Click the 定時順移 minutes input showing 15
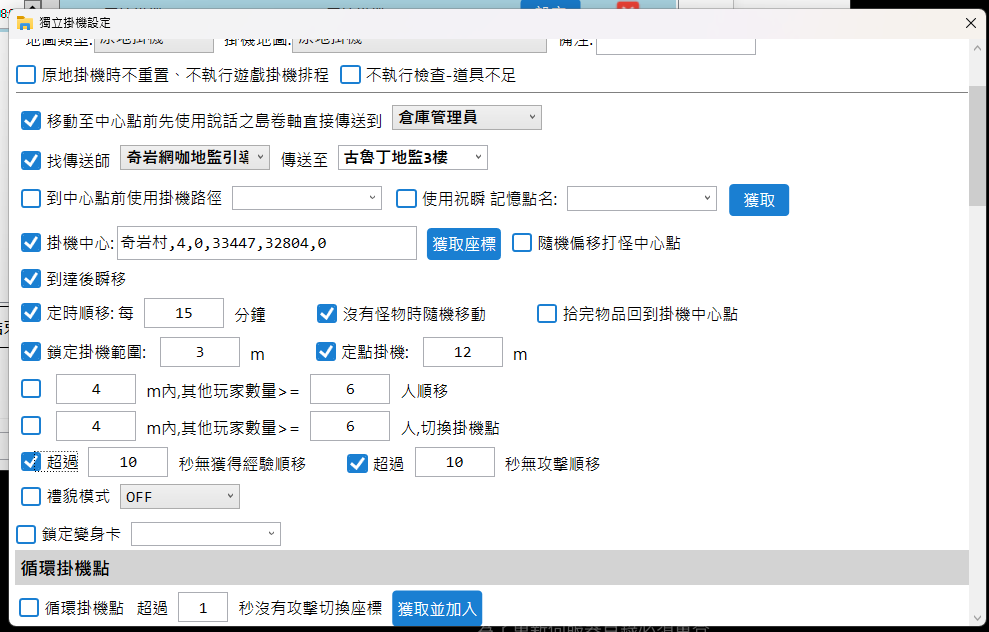Screen dimensions: 989x632 pos(184,313)
